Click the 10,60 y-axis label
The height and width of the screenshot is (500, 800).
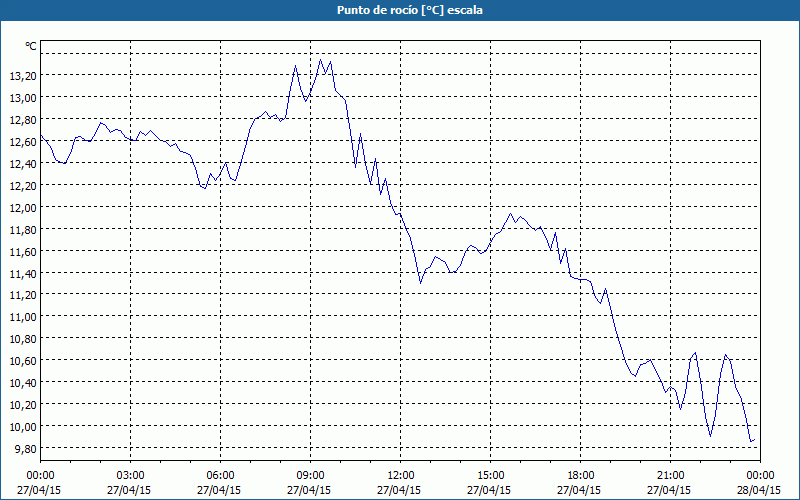pos(22,361)
